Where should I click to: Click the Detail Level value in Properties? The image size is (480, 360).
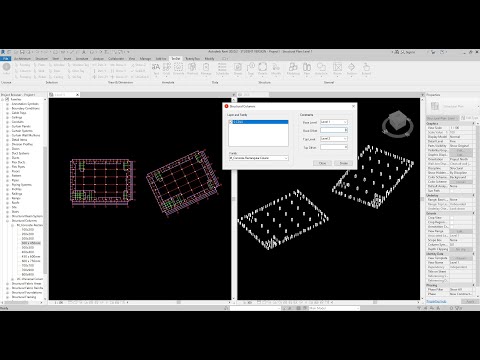click(461, 141)
